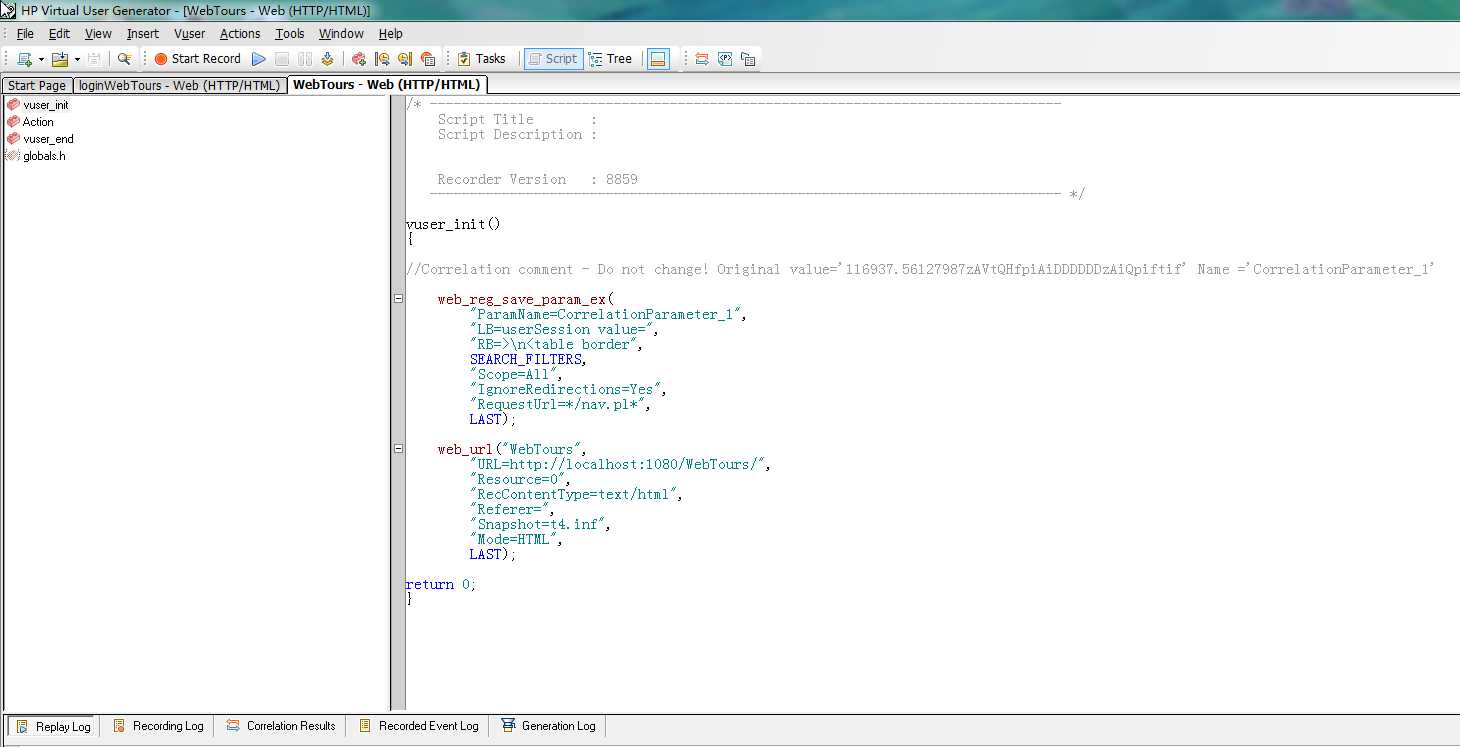Image resolution: width=1460 pixels, height=747 pixels.
Task: Collapse the web_url code block
Action: click(398, 449)
